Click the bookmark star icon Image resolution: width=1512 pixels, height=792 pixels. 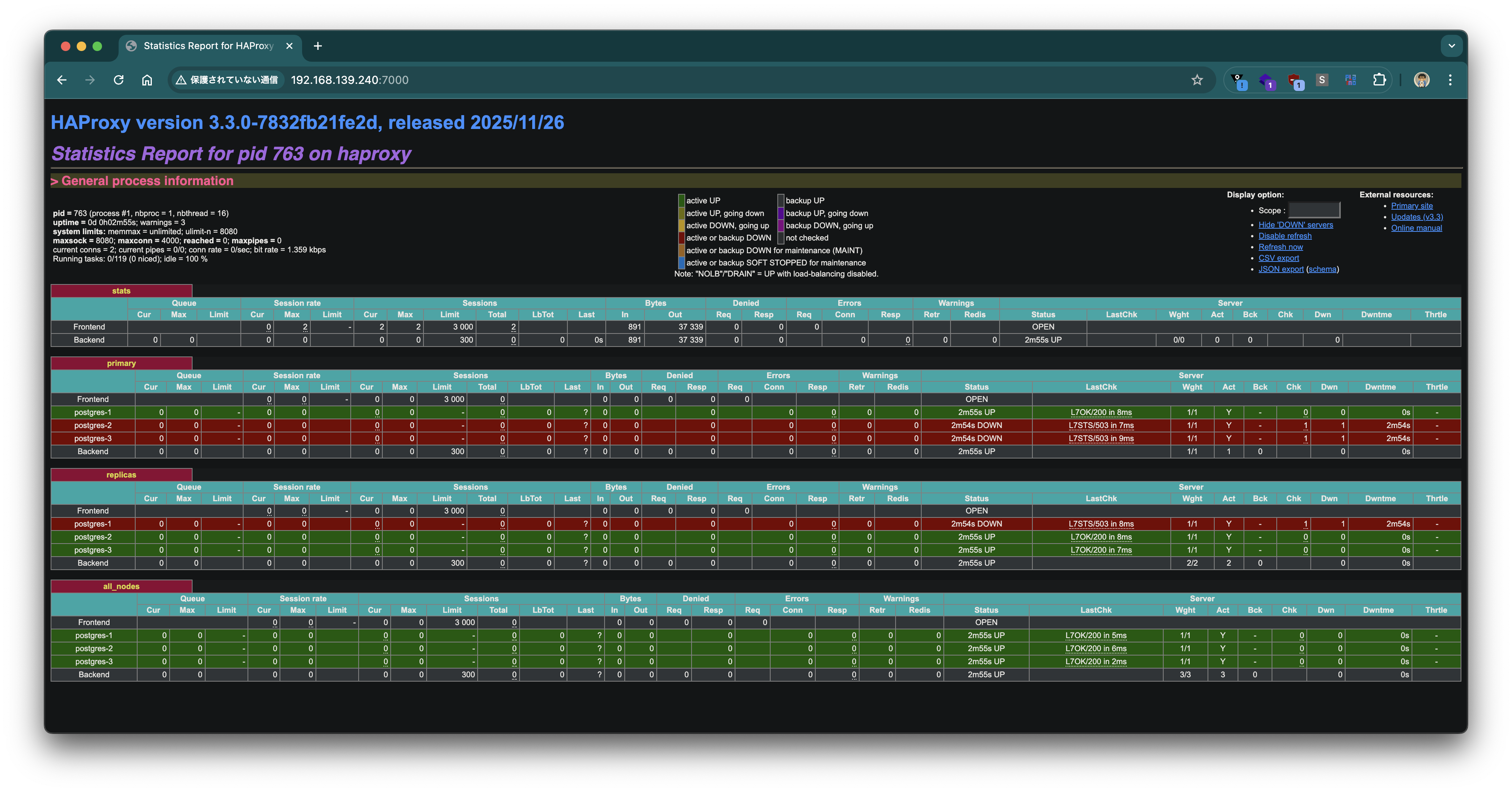click(1197, 80)
